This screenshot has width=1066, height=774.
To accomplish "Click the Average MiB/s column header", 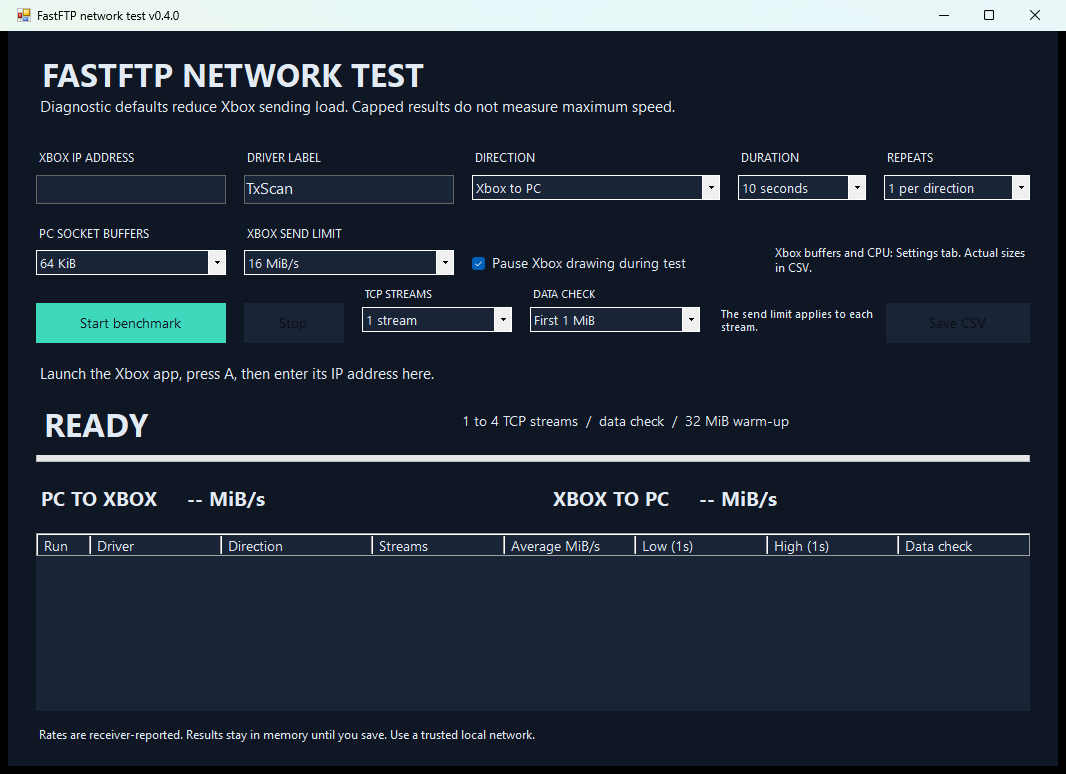I will (x=569, y=545).
